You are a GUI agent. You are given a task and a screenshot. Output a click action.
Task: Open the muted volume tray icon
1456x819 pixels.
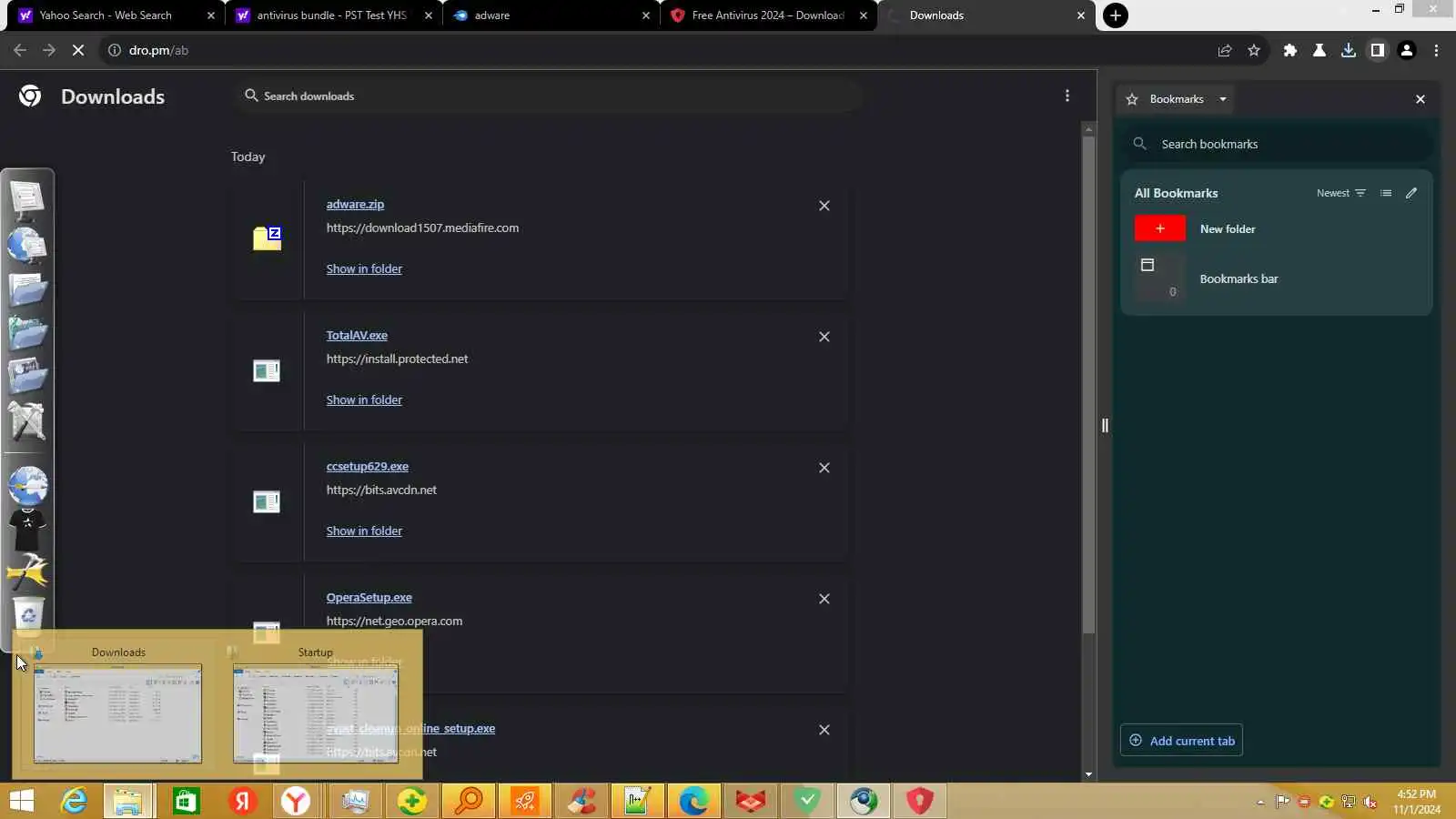(1370, 802)
